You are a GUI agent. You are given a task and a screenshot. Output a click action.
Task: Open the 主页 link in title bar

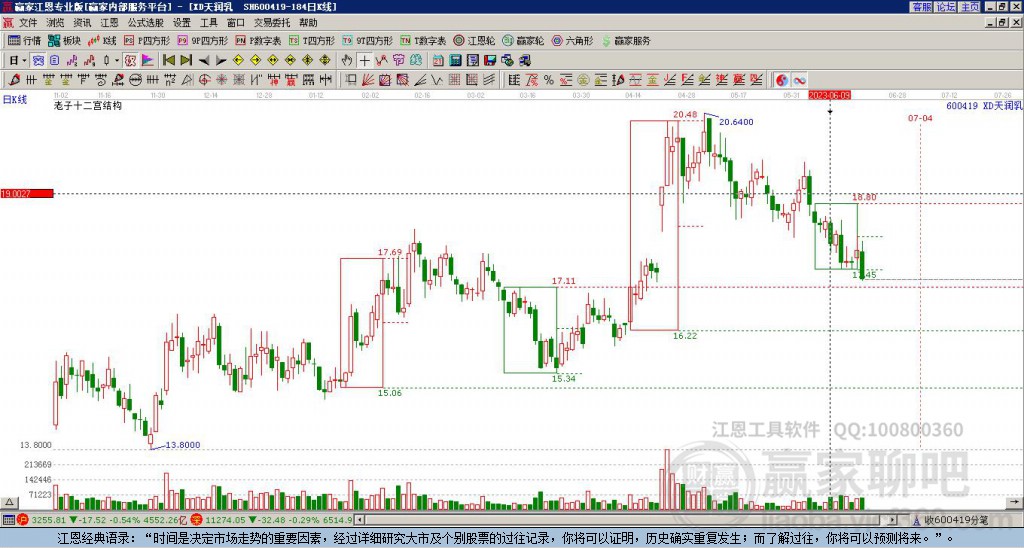pos(969,7)
